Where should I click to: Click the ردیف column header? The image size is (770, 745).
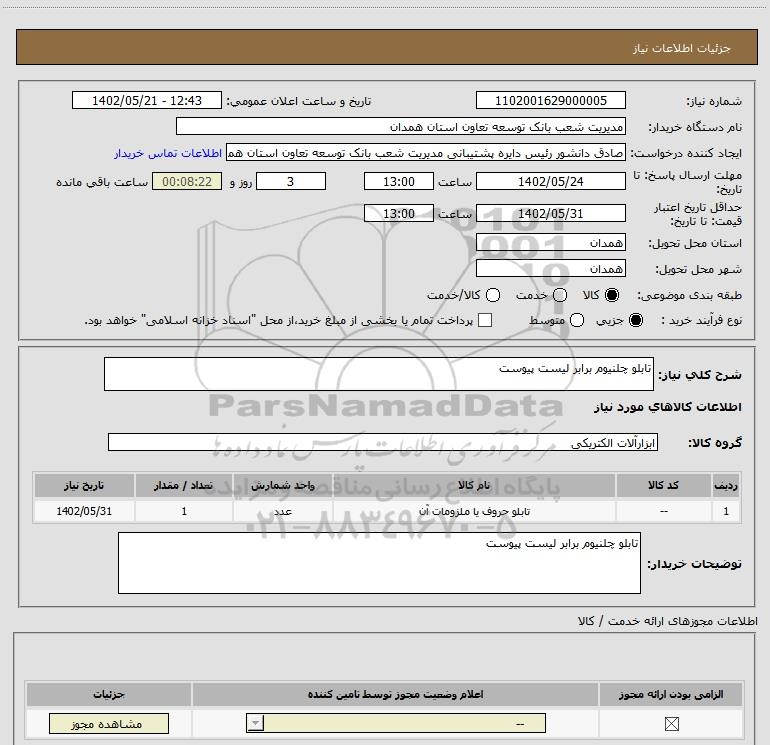pos(726,485)
